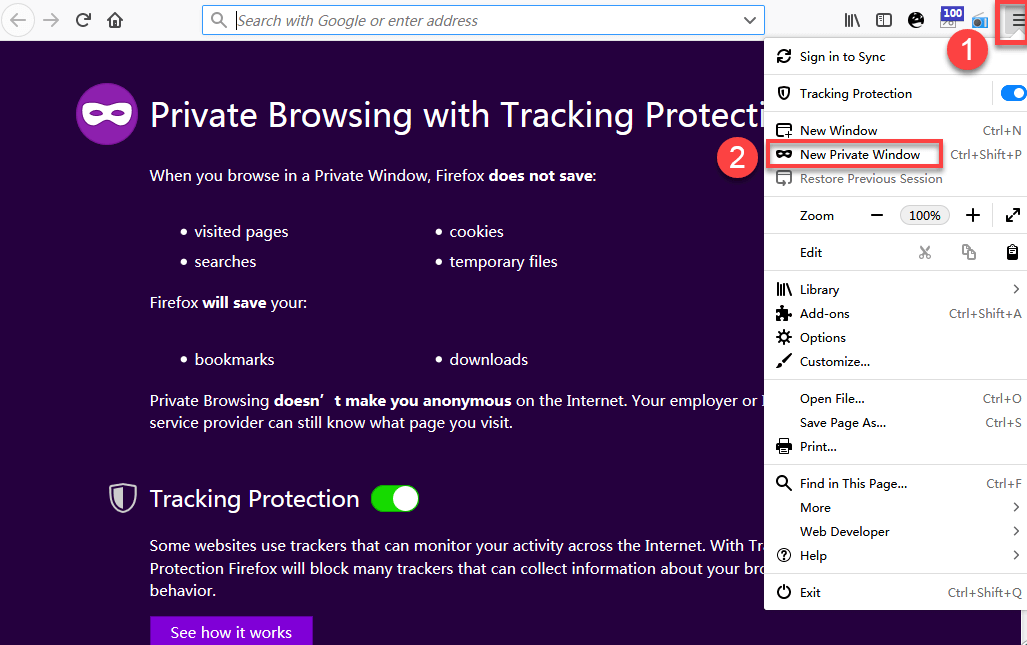Zoom out with the minus button
The image size is (1027, 645).
(876, 215)
